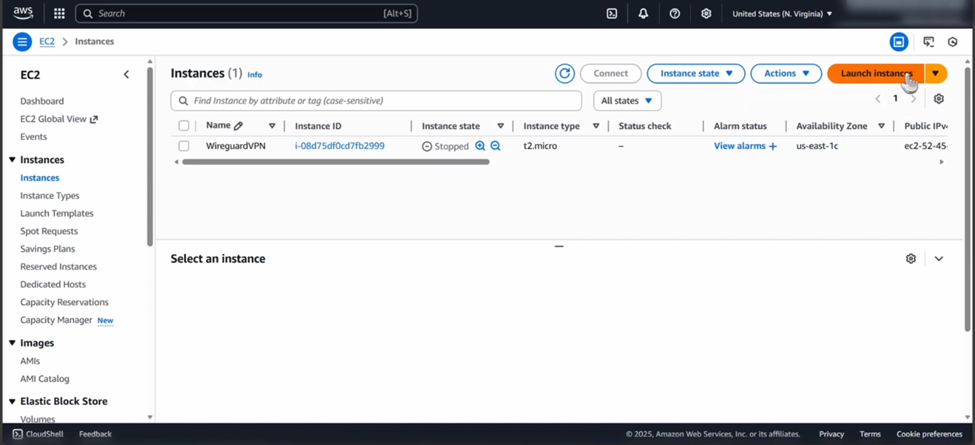975x445 pixels.
Task: Edit the Name column pencil icon
Action: [x=238, y=126]
